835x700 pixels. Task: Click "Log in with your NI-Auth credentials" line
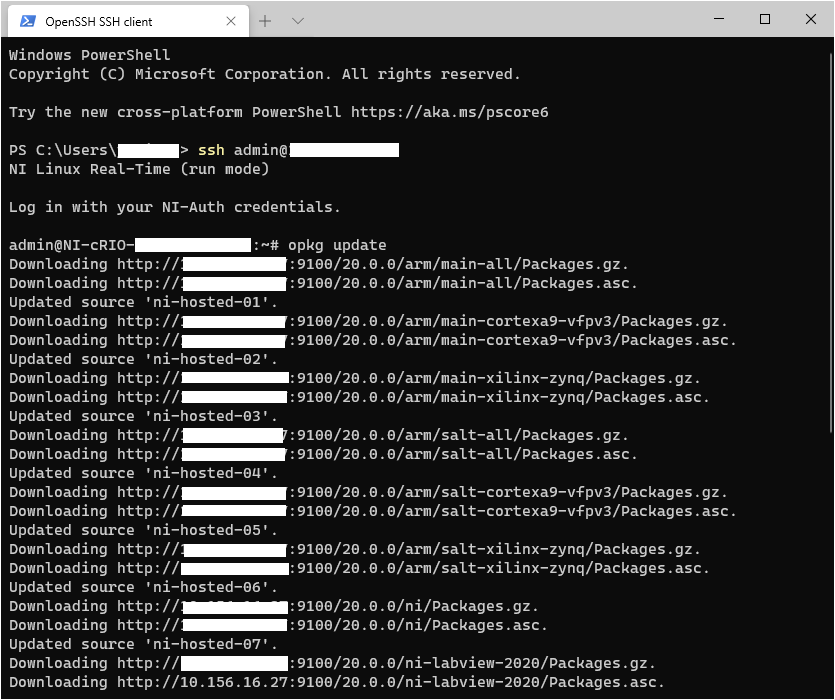click(x=174, y=207)
